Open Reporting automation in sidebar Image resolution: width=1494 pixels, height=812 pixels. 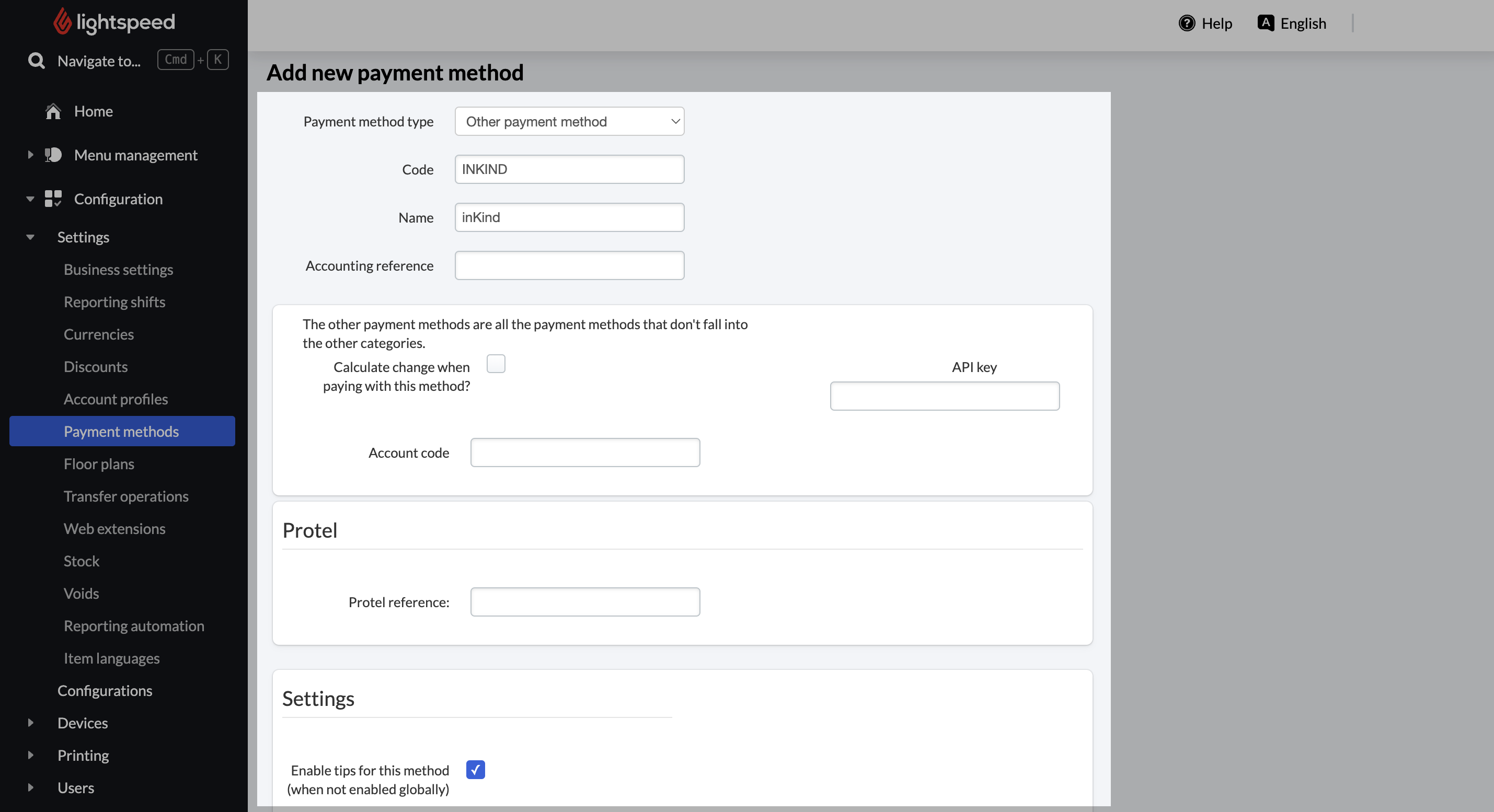click(x=134, y=626)
